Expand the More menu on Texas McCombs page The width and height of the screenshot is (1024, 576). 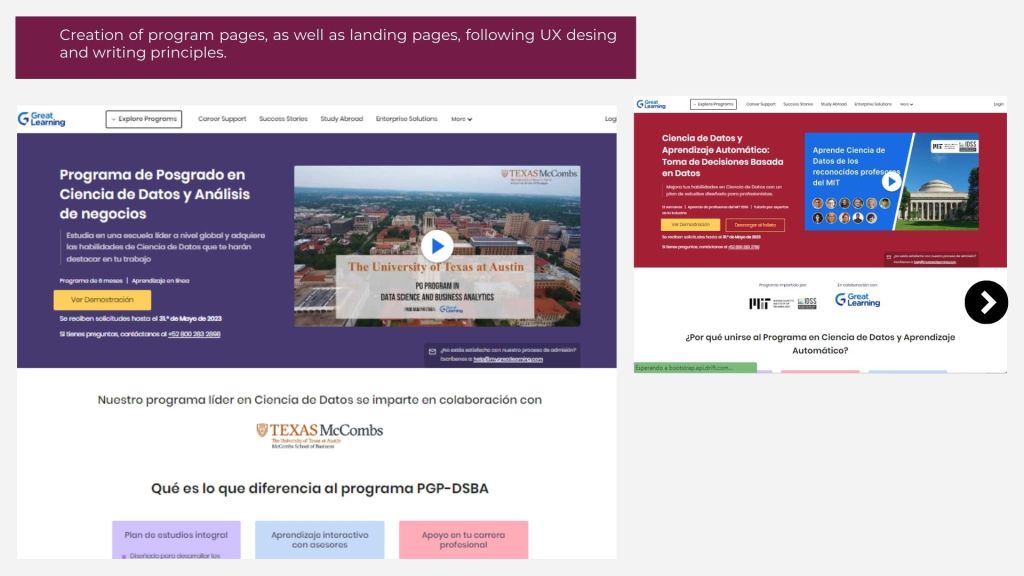pyautogui.click(x=461, y=119)
